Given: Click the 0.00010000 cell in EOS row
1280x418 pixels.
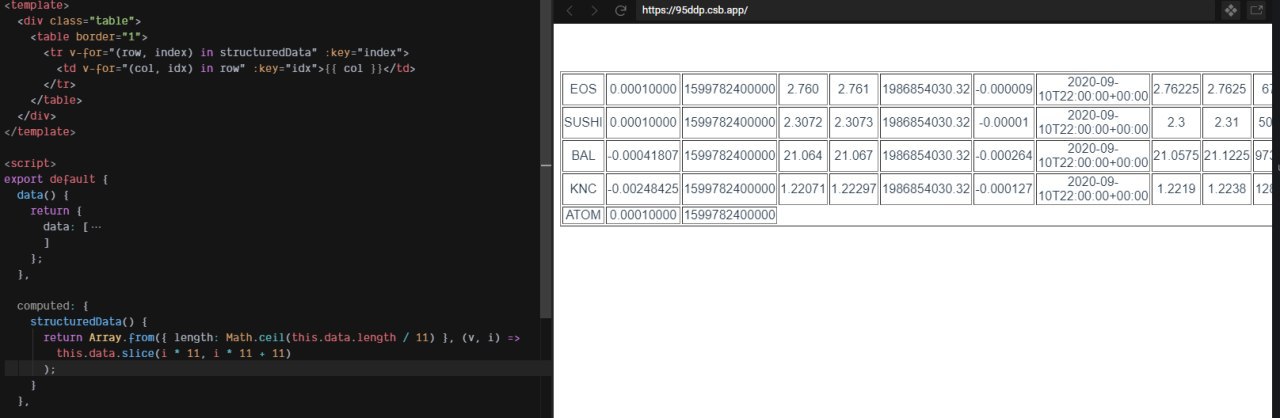Looking at the screenshot, I should (643, 89).
